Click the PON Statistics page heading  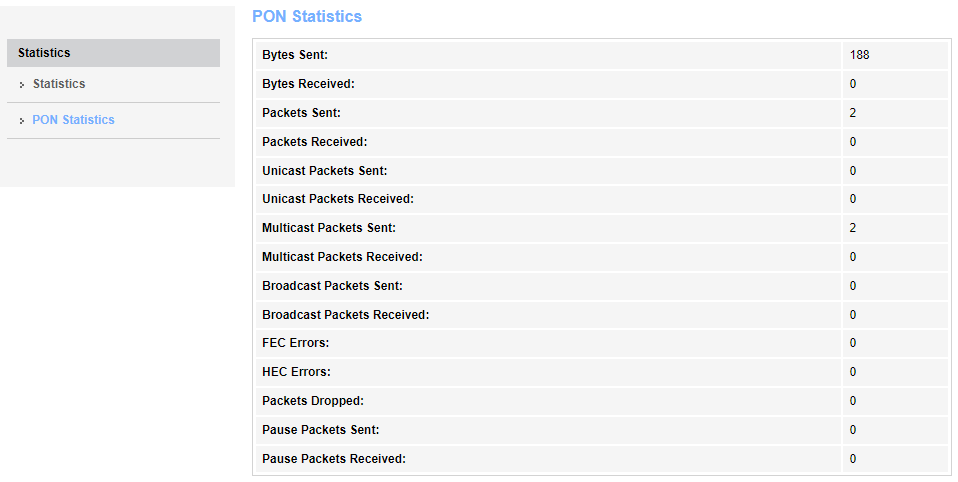(307, 17)
